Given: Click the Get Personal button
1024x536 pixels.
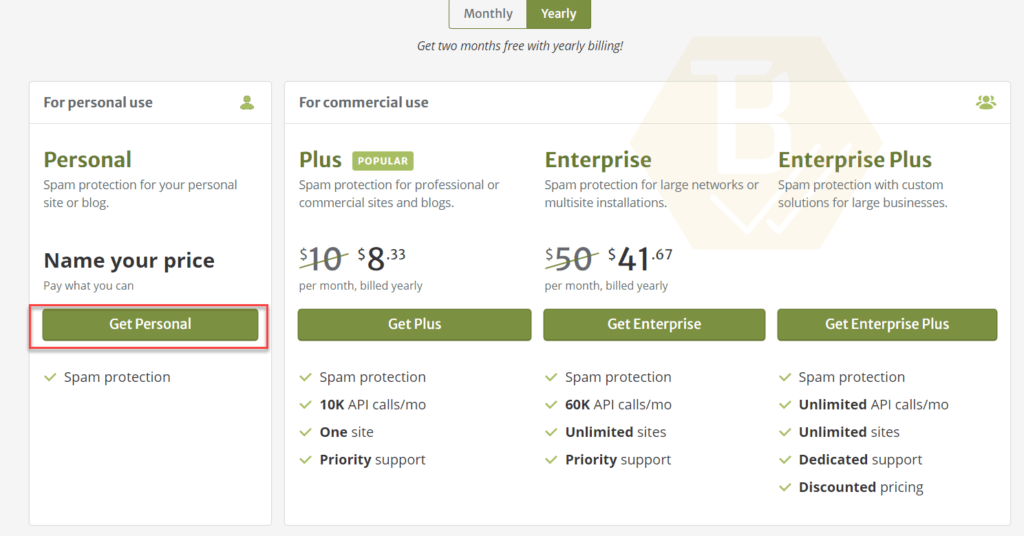Looking at the screenshot, I should (150, 324).
